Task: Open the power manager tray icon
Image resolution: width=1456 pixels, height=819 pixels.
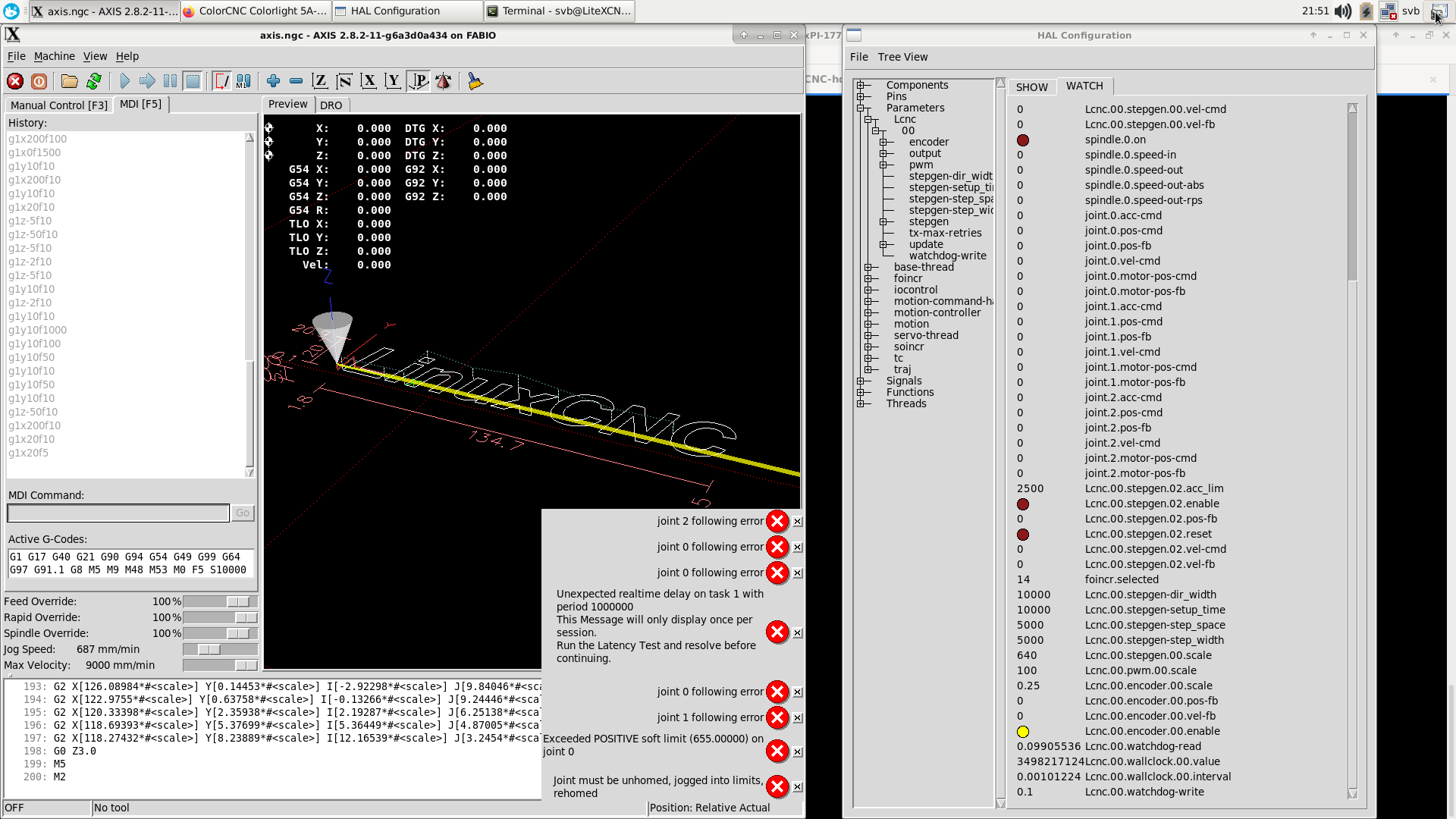Action: click(1367, 11)
